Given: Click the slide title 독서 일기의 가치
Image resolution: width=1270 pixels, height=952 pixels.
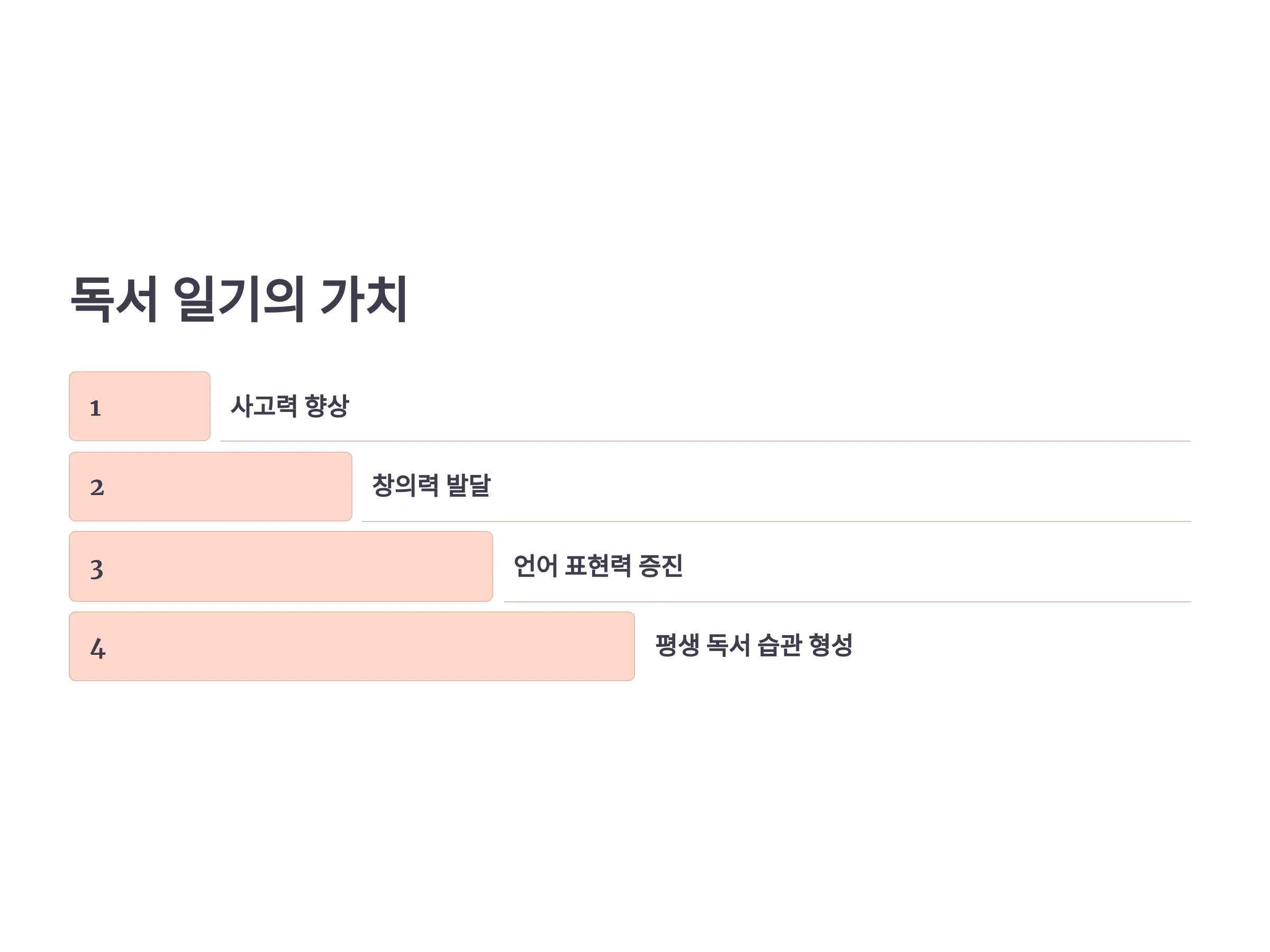Looking at the screenshot, I should point(239,299).
